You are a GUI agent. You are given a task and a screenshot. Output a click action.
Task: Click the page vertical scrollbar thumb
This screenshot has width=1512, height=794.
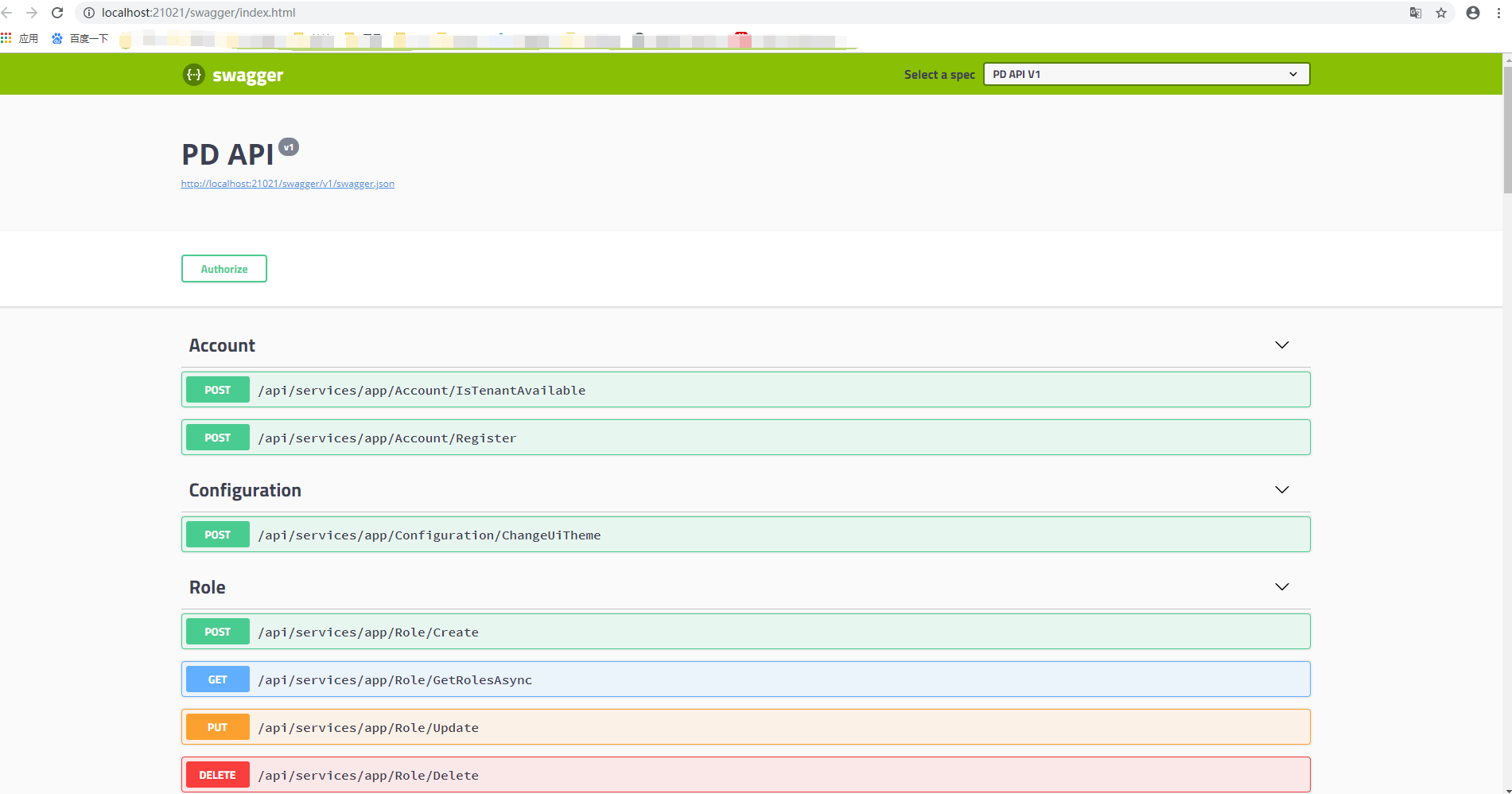[1507, 129]
